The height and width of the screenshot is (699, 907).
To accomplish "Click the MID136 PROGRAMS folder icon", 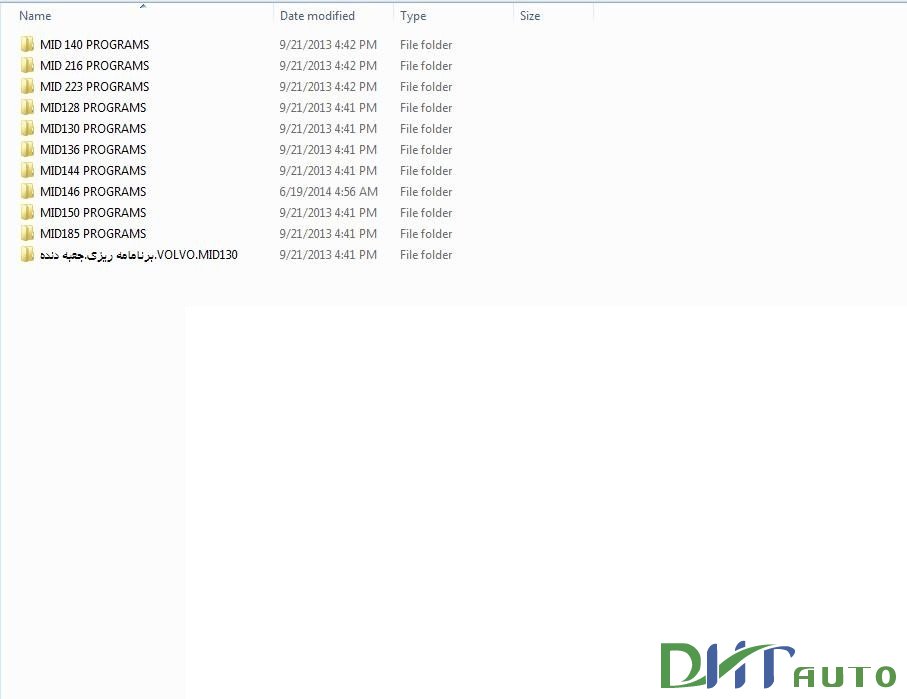I will (x=26, y=149).
